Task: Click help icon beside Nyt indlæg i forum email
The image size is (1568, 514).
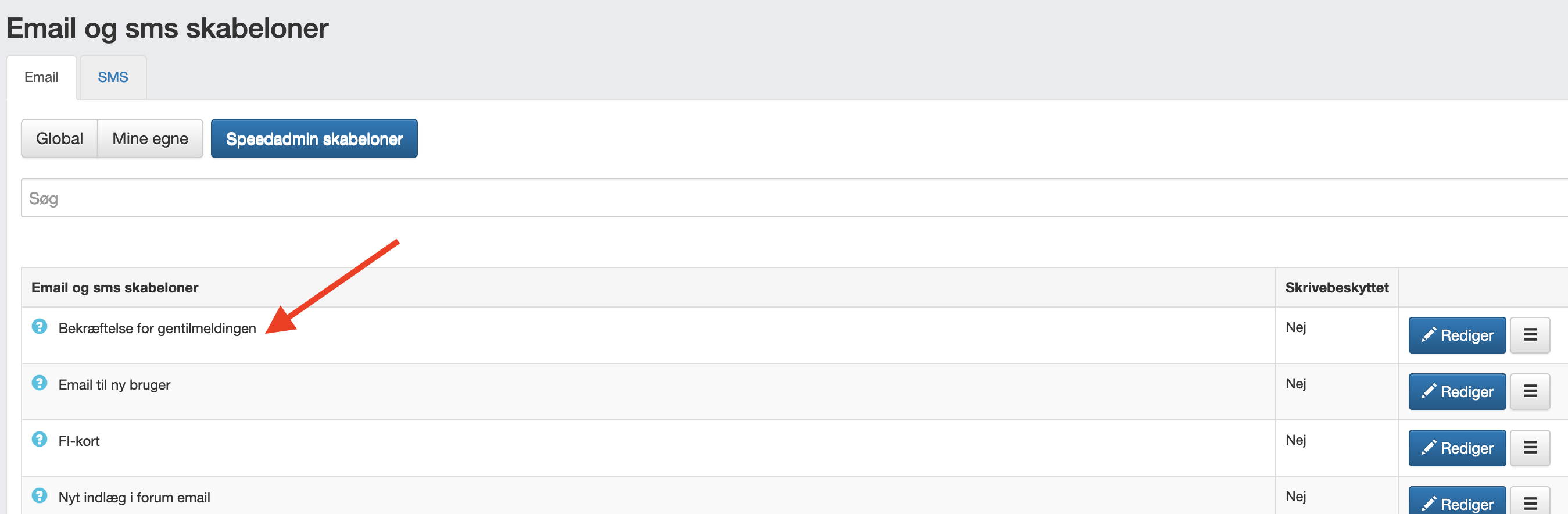Action: [x=40, y=496]
